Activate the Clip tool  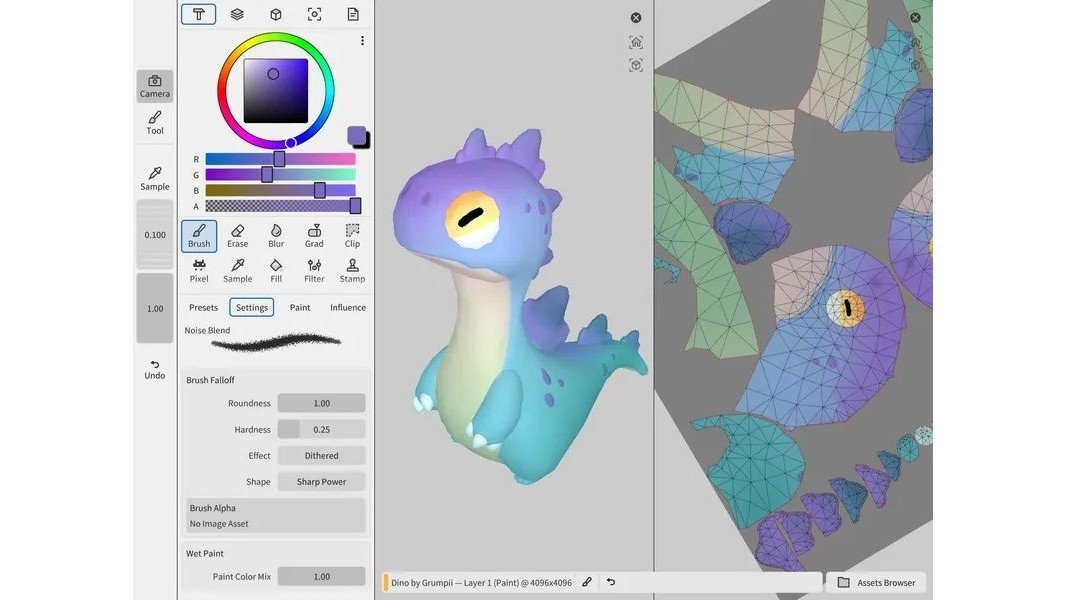[x=352, y=236]
